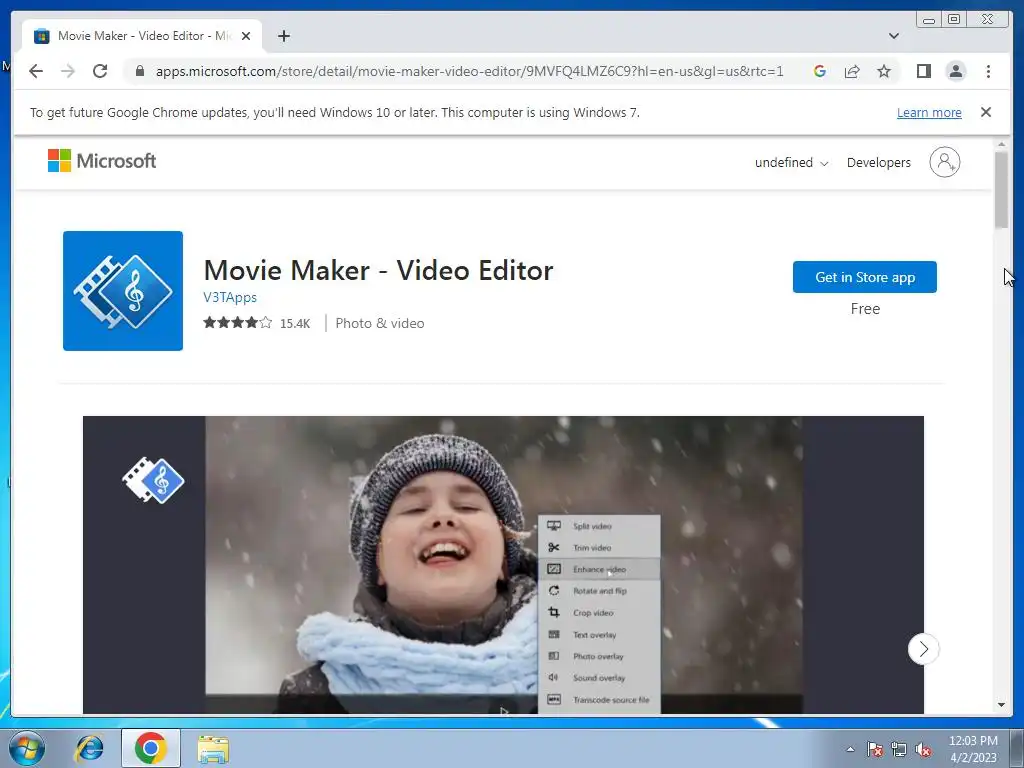The image size is (1024, 768).
Task: Open Chrome side panel icon
Action: coord(923,71)
